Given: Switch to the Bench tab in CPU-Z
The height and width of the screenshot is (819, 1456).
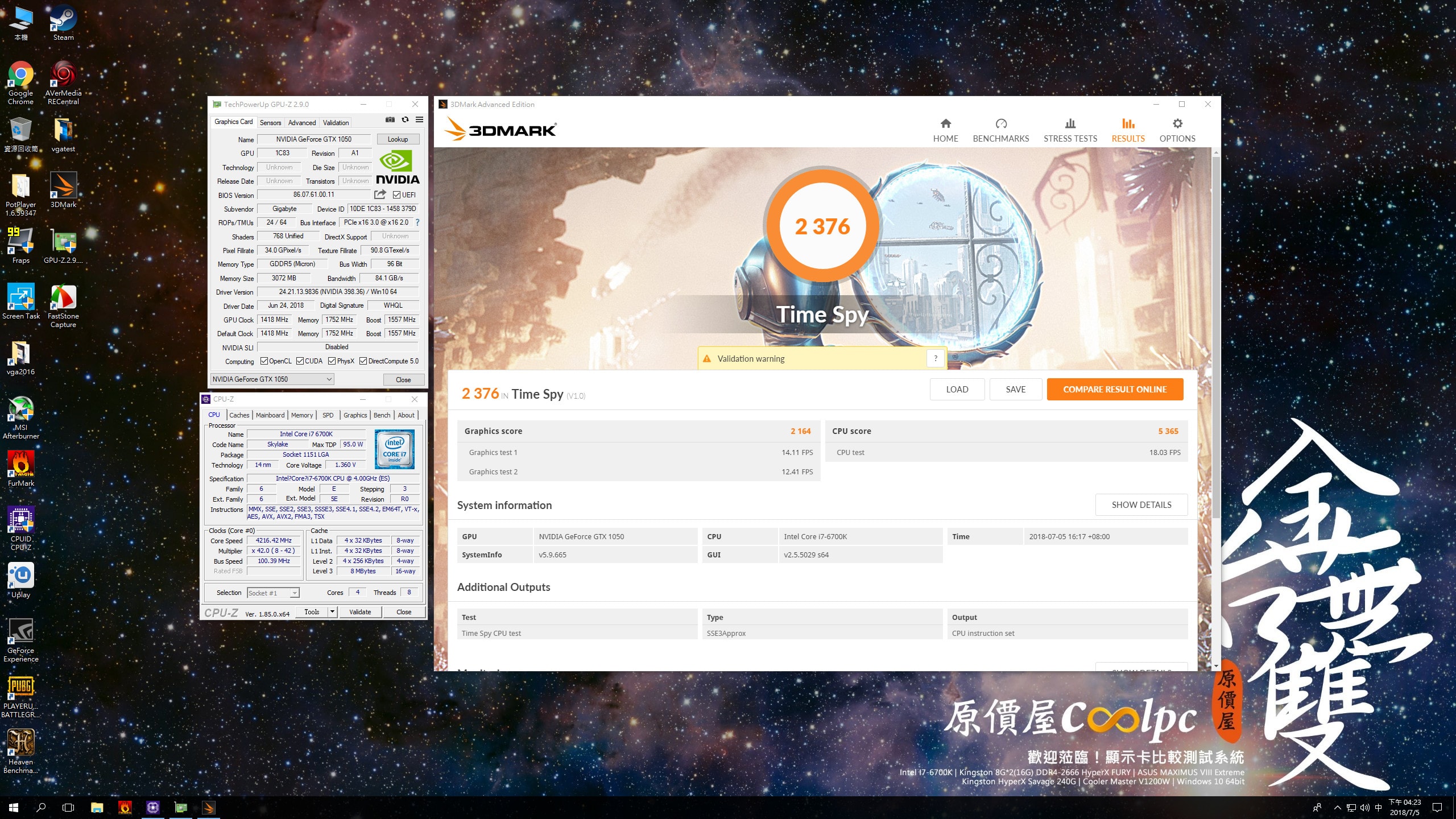Looking at the screenshot, I should 382,415.
